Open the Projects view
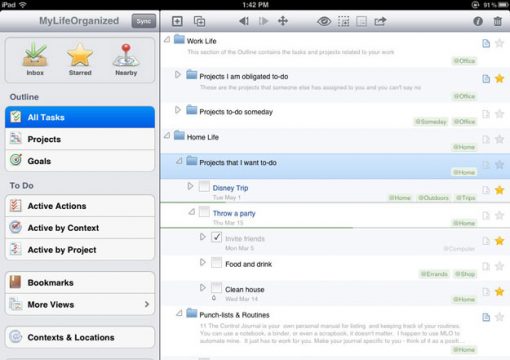Viewport: 510px width, 360px height. (x=80, y=139)
